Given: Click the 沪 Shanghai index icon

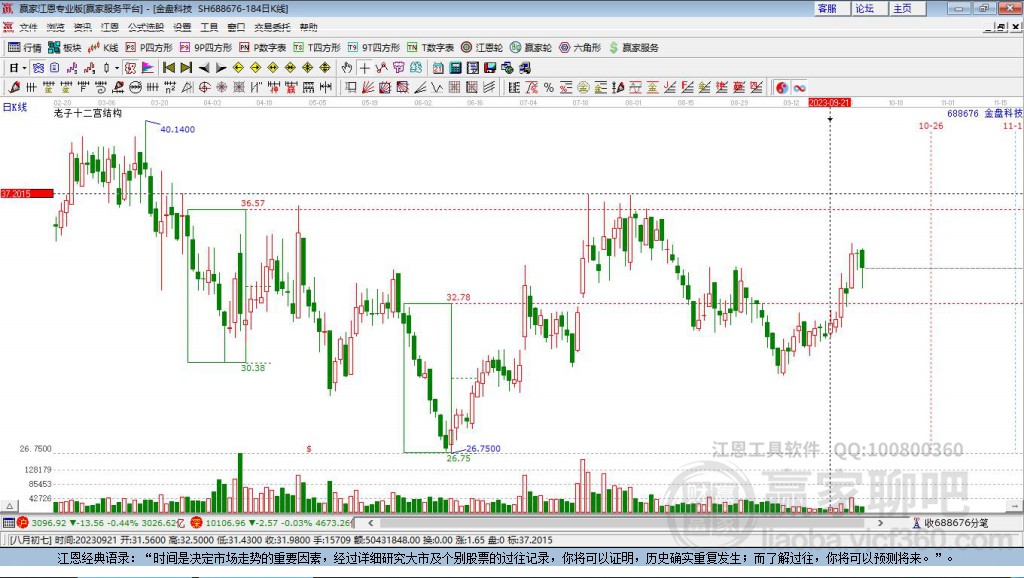Looking at the screenshot, I should click(x=23, y=522).
